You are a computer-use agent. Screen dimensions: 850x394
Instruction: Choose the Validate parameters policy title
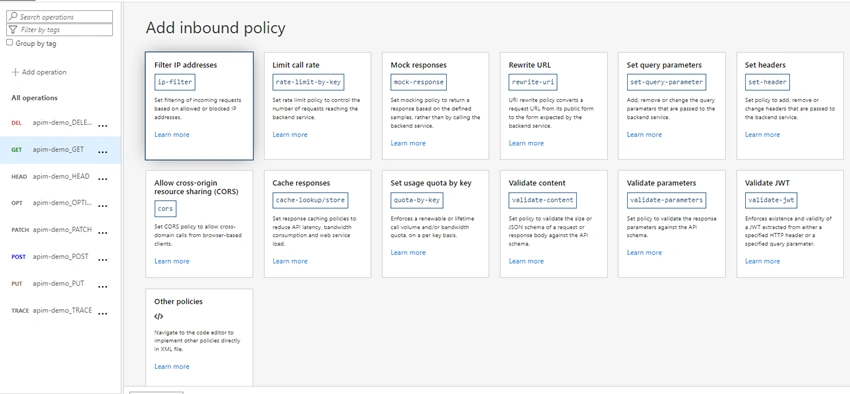coord(661,183)
